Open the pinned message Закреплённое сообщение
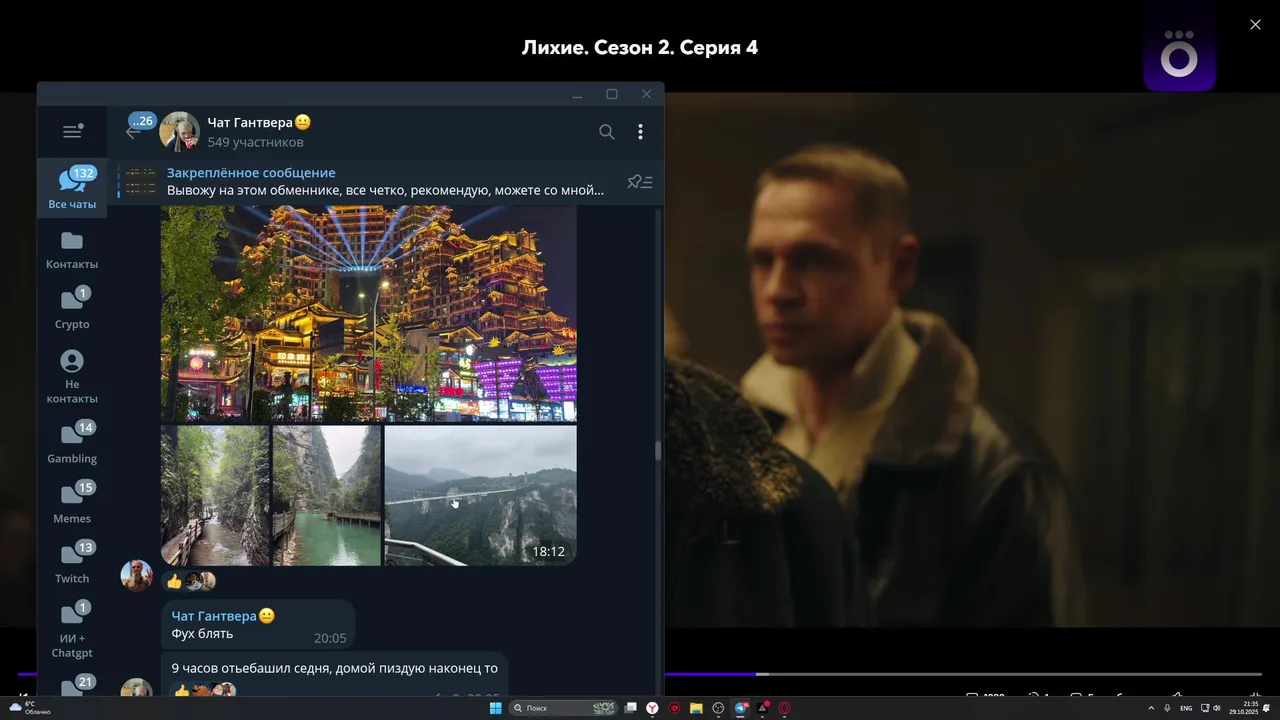The height and width of the screenshot is (720, 1280). point(385,182)
